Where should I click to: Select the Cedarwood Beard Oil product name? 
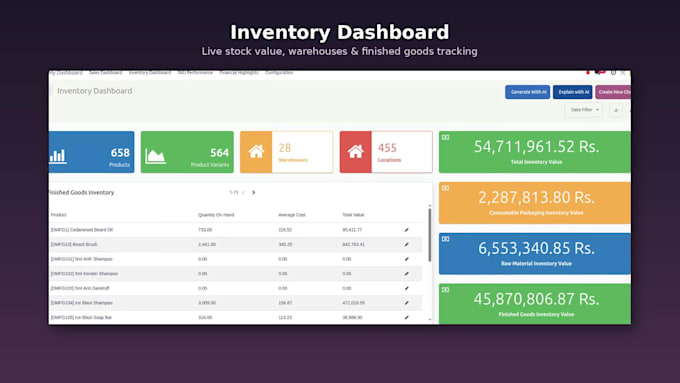[82, 230]
